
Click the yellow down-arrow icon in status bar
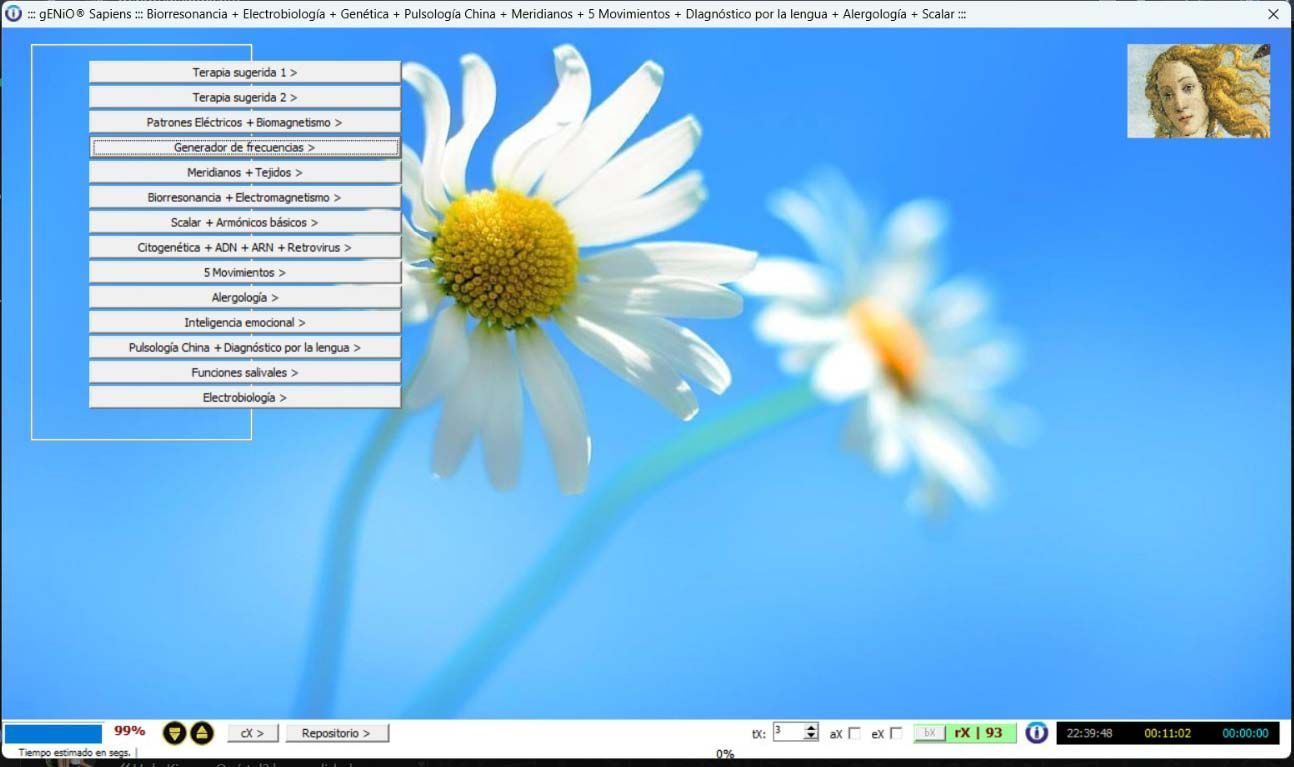(x=175, y=733)
